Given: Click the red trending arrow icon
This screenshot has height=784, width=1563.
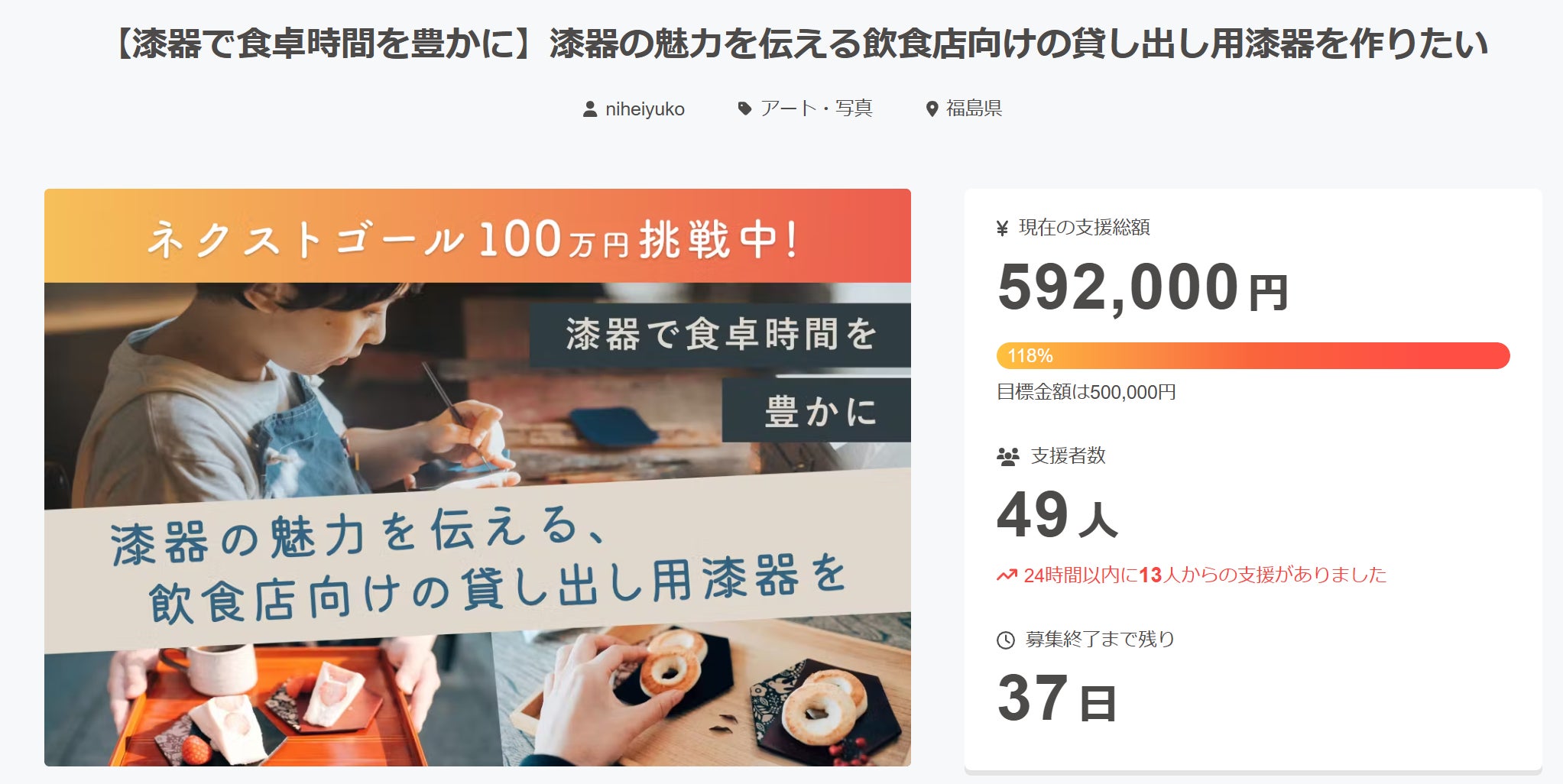Looking at the screenshot, I should coord(1007,575).
